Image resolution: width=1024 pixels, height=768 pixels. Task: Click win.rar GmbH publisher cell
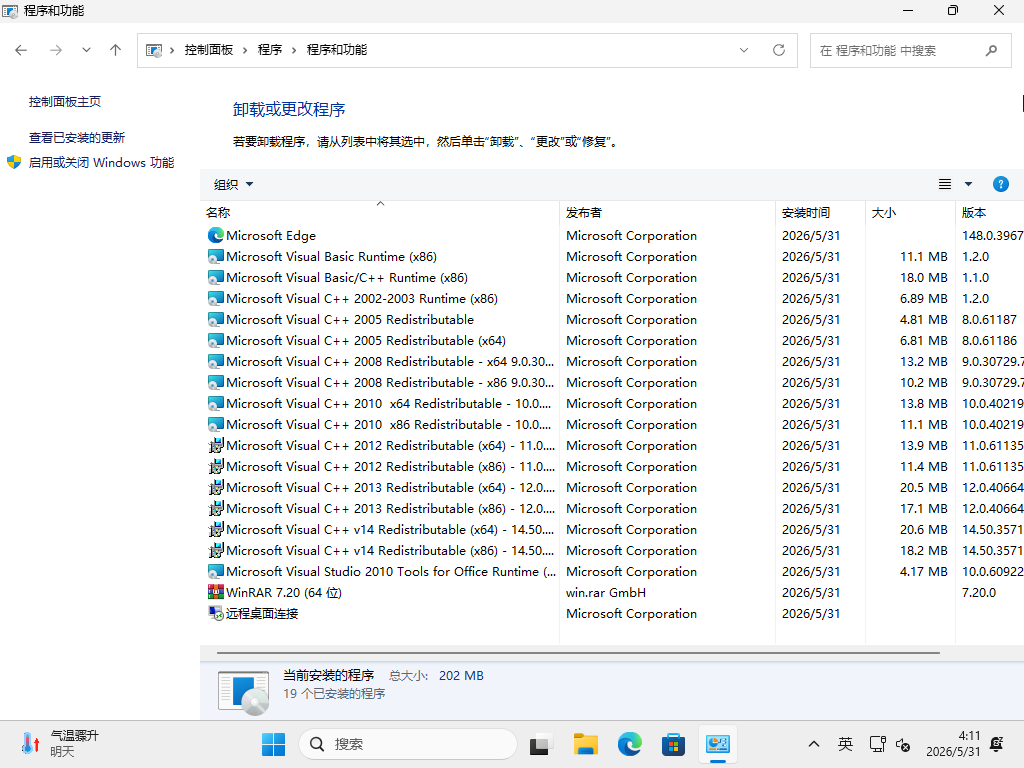pyautogui.click(x=606, y=592)
